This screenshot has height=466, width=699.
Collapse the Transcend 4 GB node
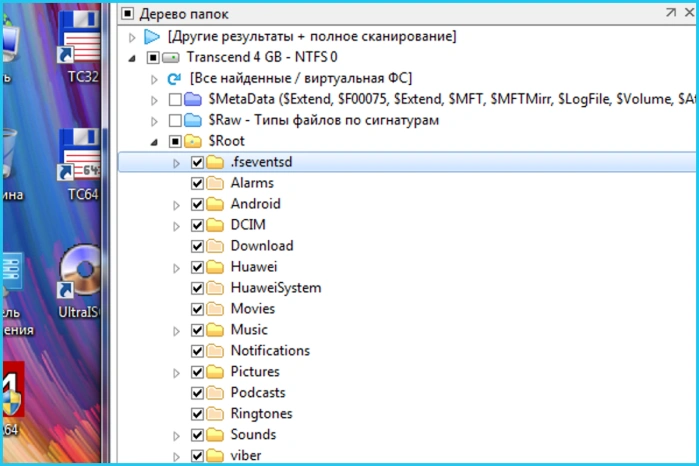(132, 58)
